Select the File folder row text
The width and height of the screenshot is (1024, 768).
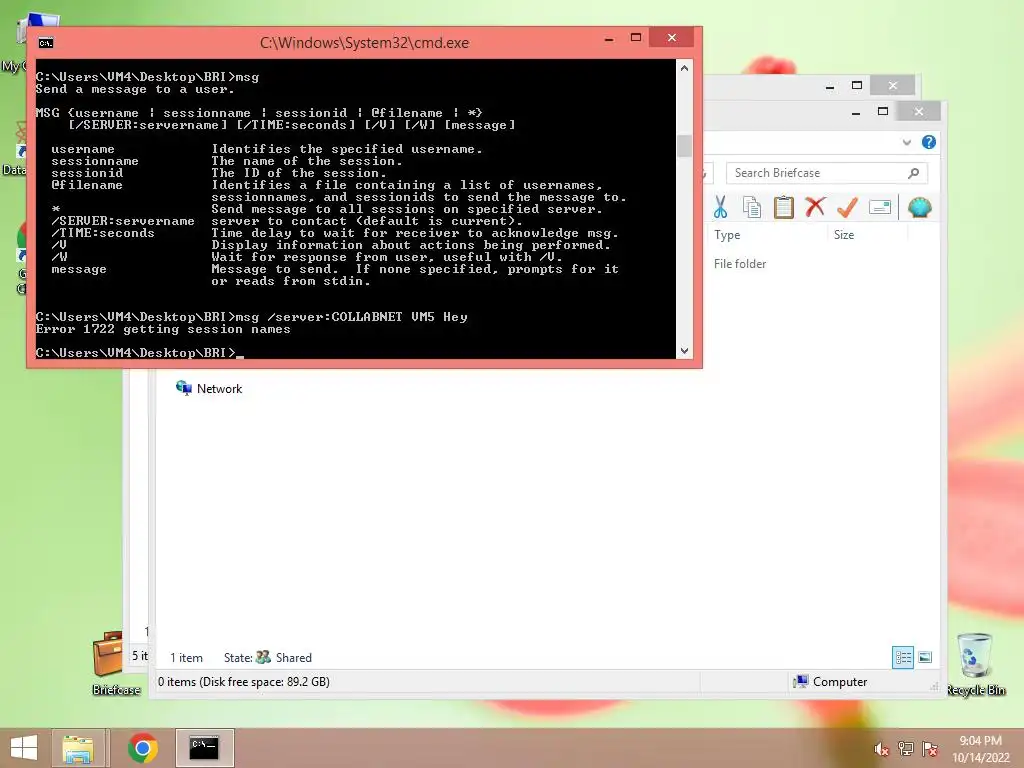click(740, 264)
